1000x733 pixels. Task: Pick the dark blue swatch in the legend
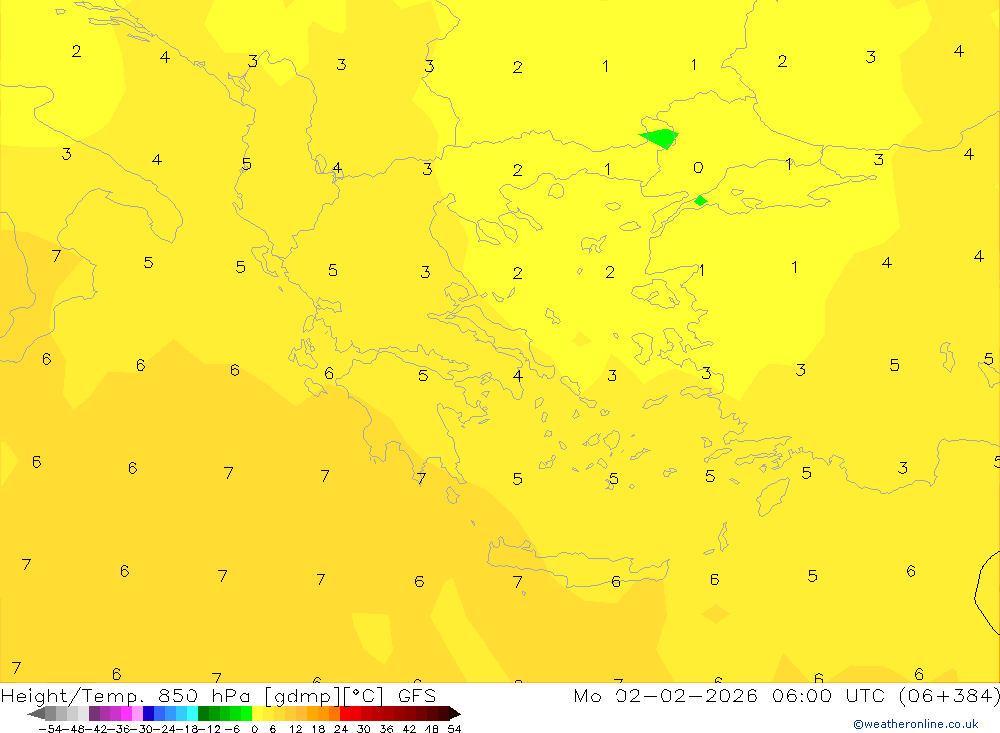click(x=148, y=714)
